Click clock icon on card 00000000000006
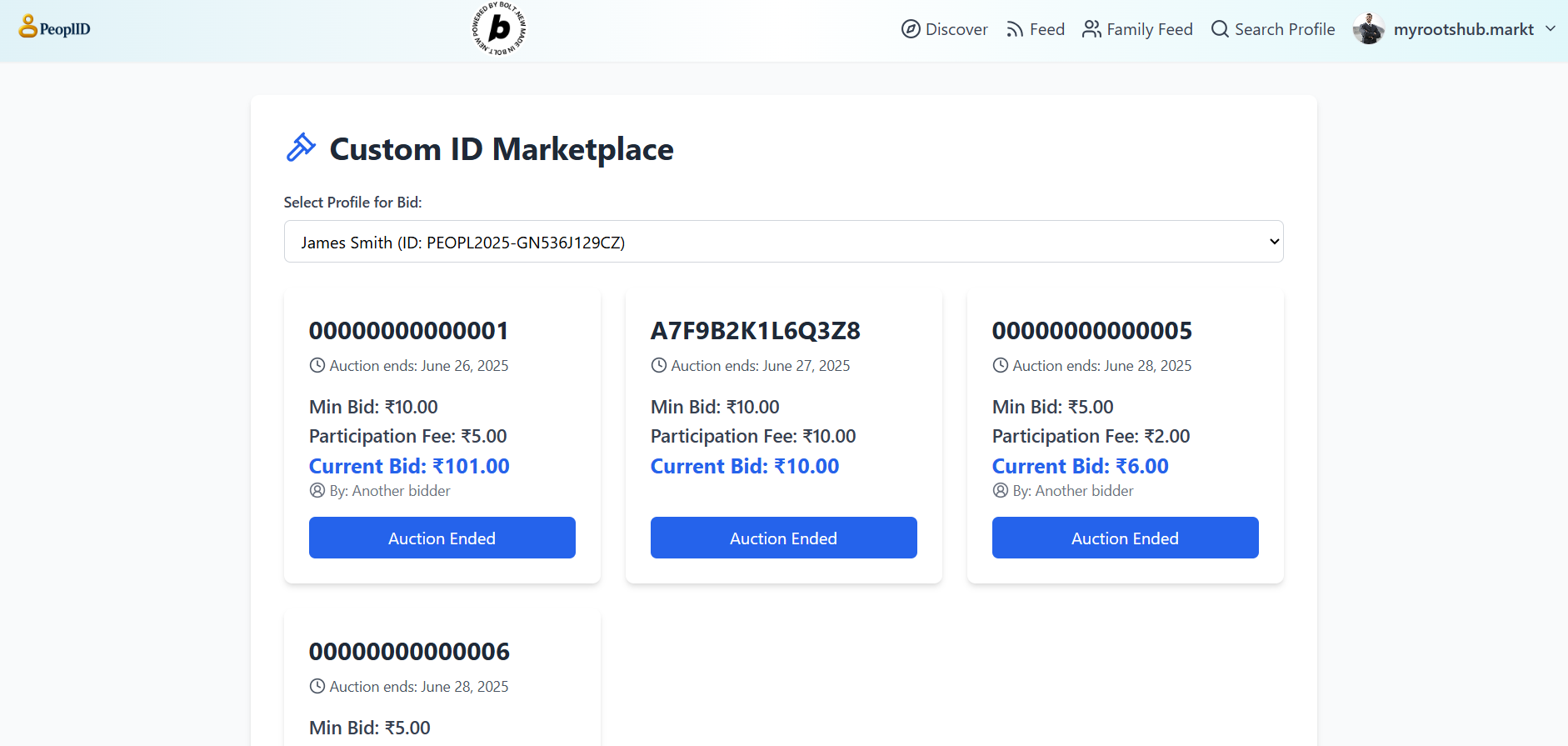The height and width of the screenshot is (746, 1568). [317, 686]
